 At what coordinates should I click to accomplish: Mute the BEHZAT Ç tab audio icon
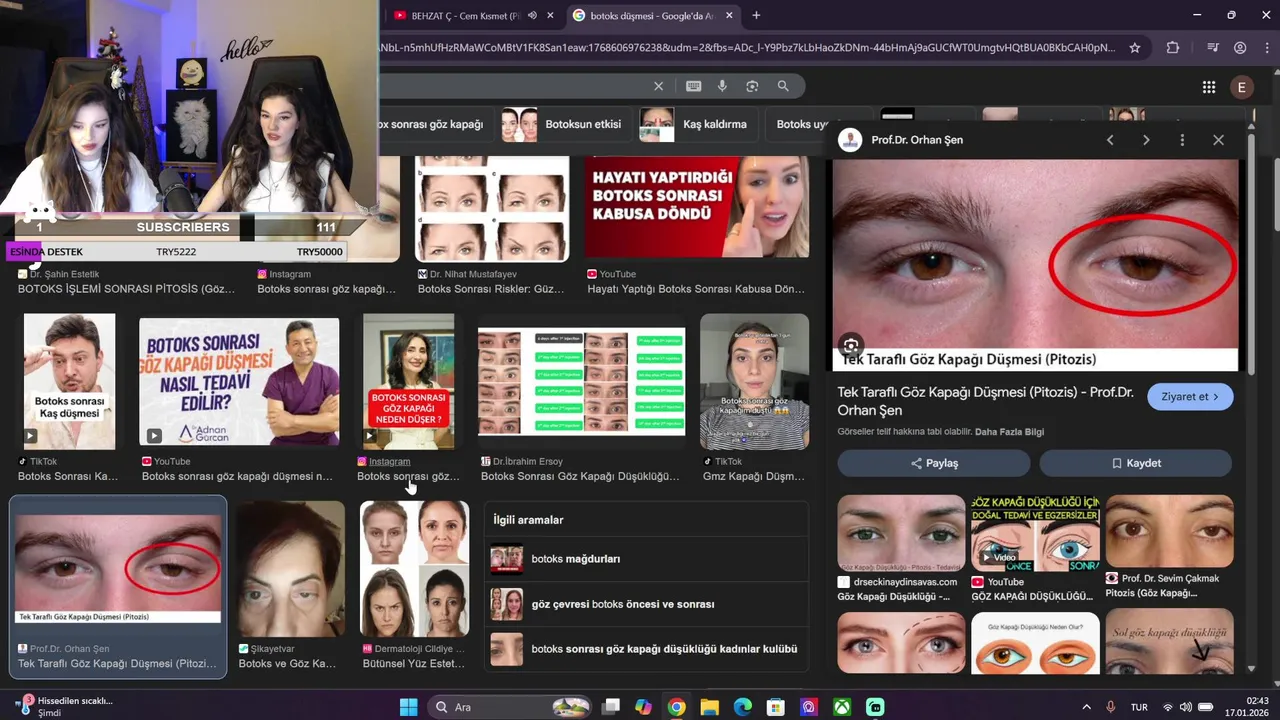coord(532,16)
